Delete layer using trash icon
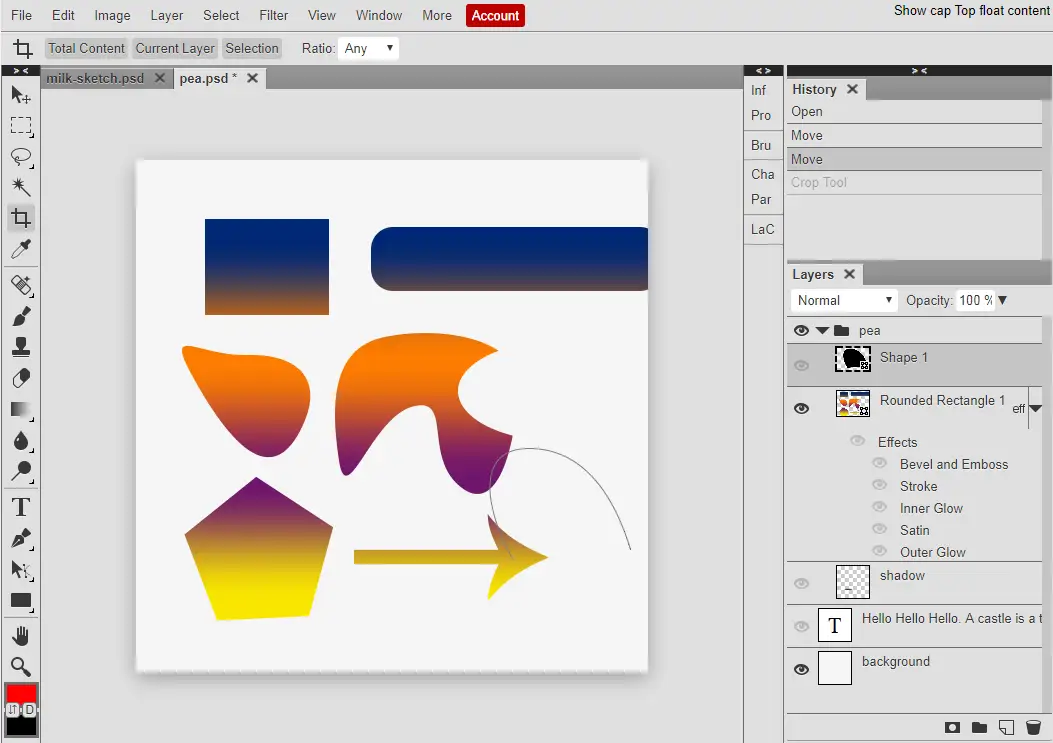This screenshot has width=1053, height=743. point(1033,727)
